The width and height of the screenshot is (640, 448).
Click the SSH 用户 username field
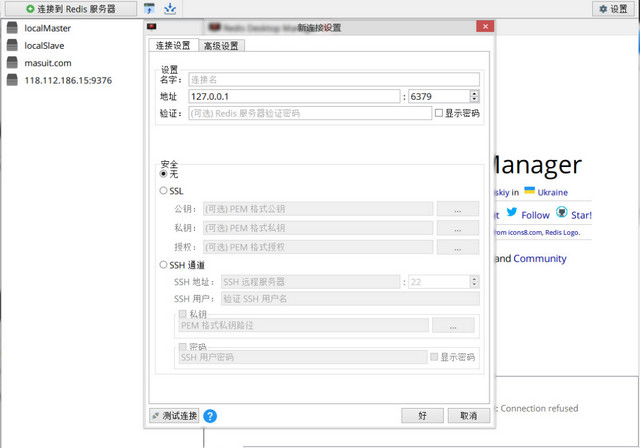tap(350, 299)
